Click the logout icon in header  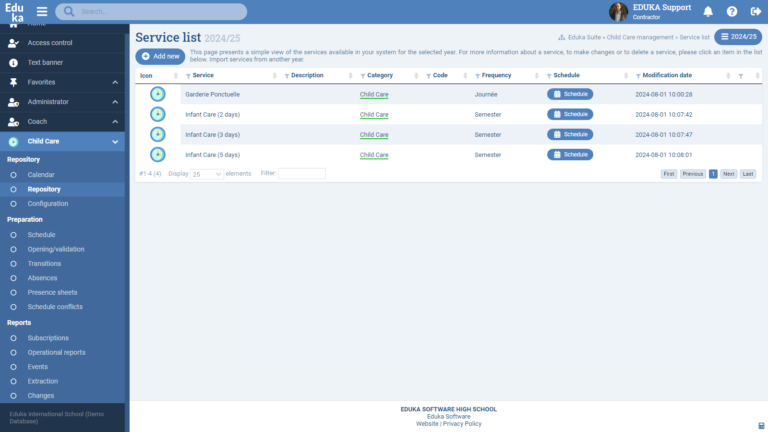point(754,12)
